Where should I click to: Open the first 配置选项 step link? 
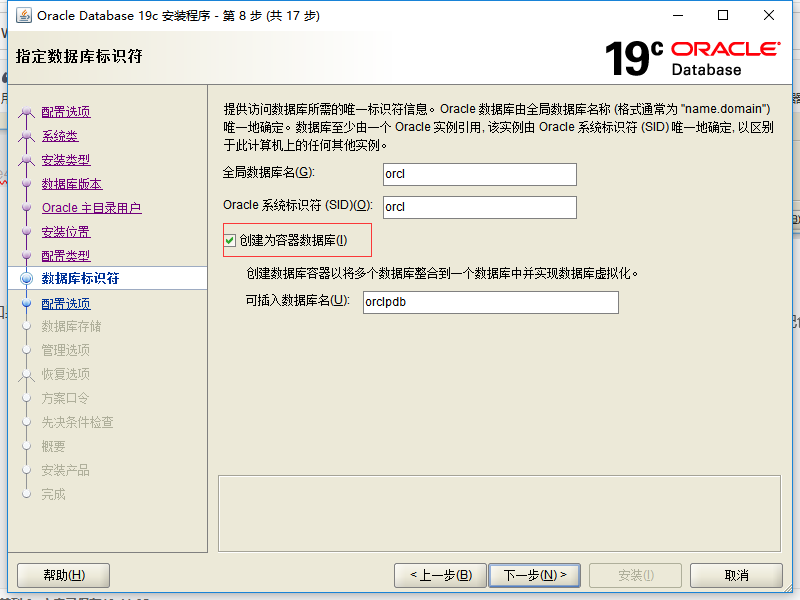tap(66, 112)
